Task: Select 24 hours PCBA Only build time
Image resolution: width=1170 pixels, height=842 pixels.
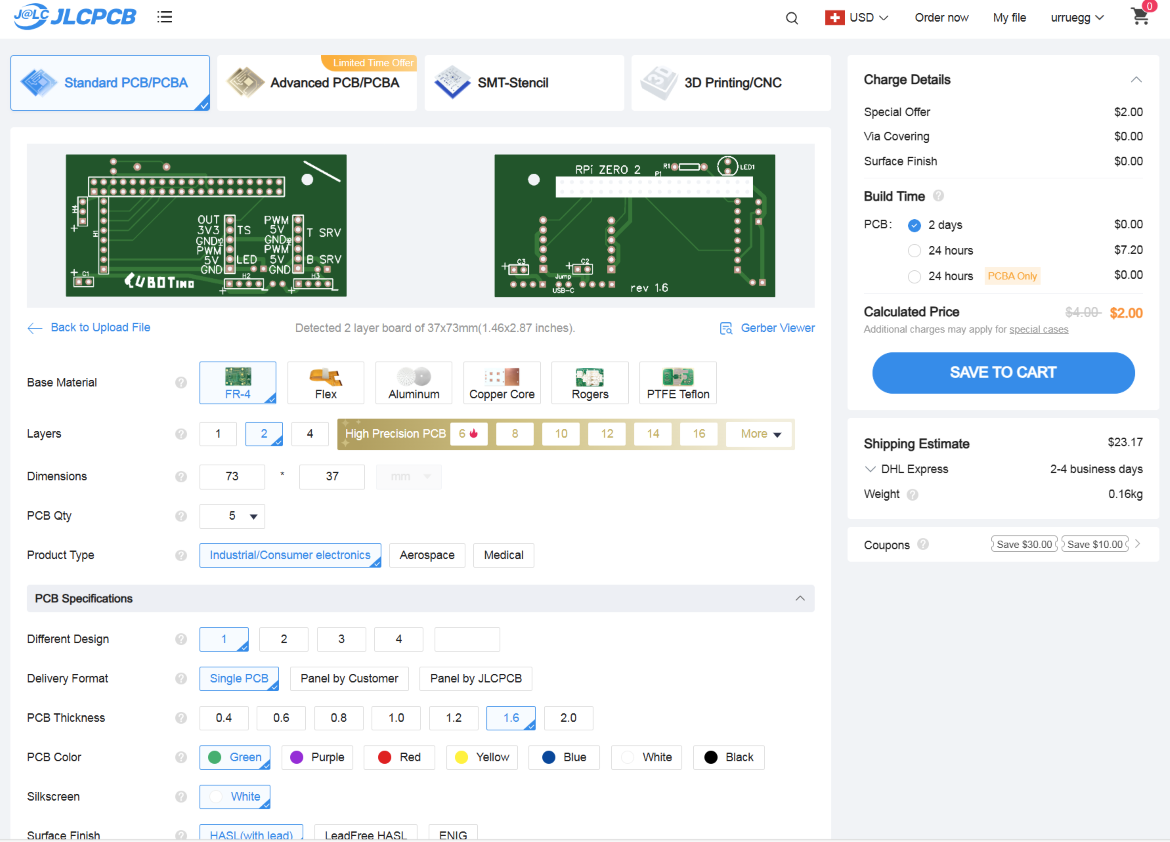Action: tap(914, 276)
